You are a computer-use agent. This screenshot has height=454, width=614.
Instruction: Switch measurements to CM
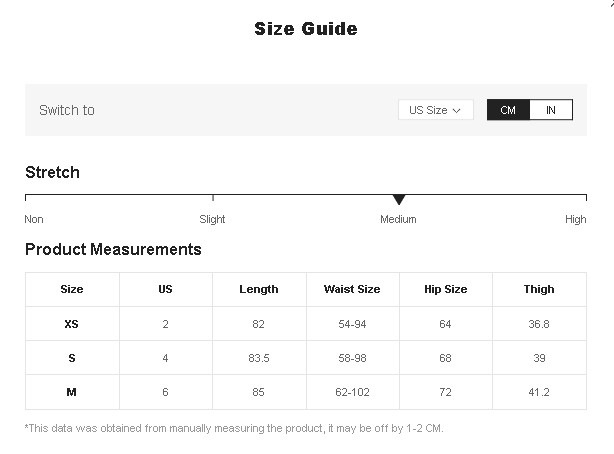coord(508,110)
